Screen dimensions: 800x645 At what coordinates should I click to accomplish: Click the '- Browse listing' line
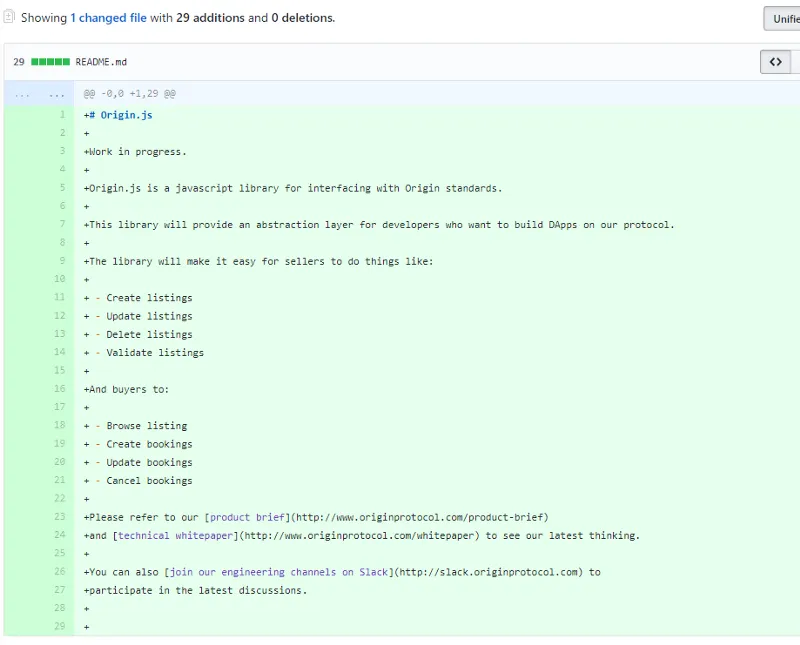pos(135,426)
